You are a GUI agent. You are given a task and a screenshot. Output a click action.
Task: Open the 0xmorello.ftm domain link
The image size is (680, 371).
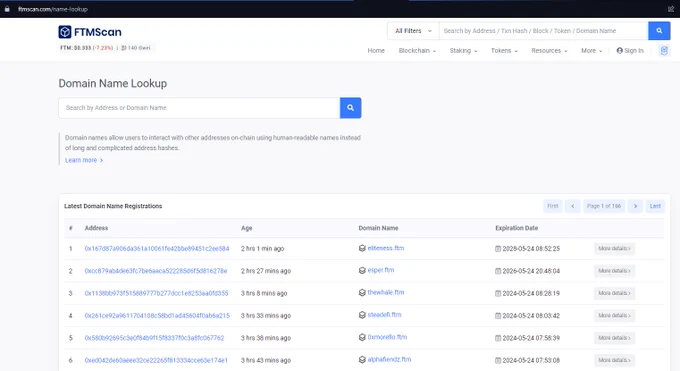click(x=387, y=337)
